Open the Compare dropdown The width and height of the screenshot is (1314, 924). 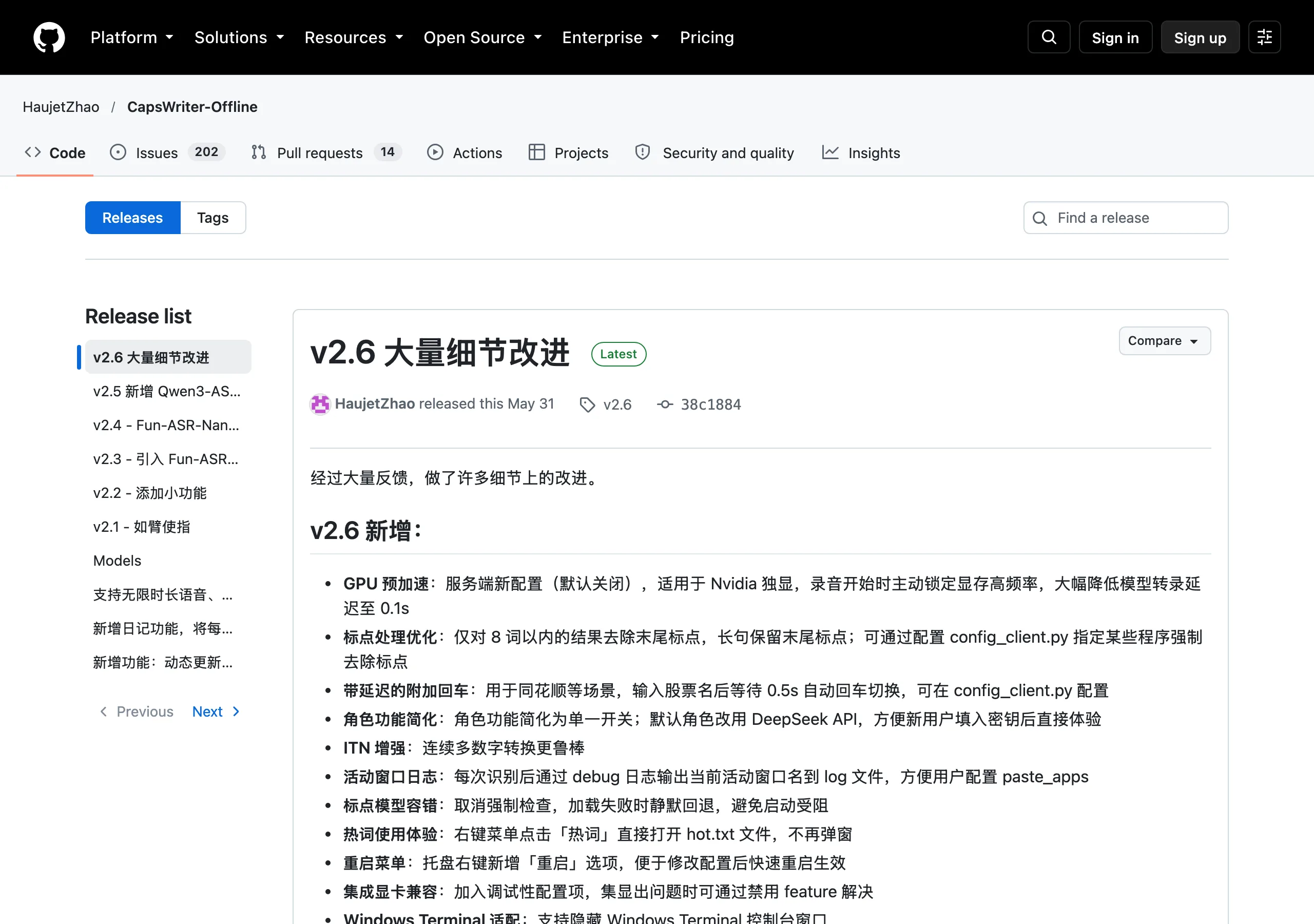point(1165,341)
